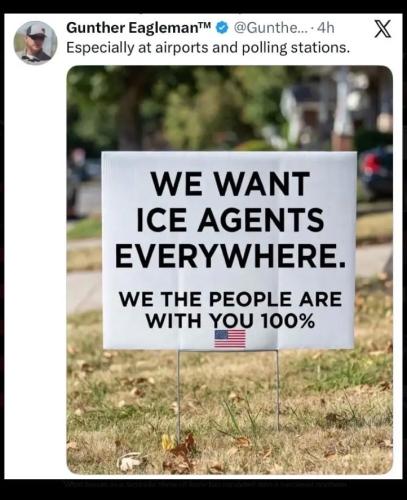Viewport: 407px width, 500px height.
Task: Click the 'WE WANT' line on the sign
Action: 230,184
